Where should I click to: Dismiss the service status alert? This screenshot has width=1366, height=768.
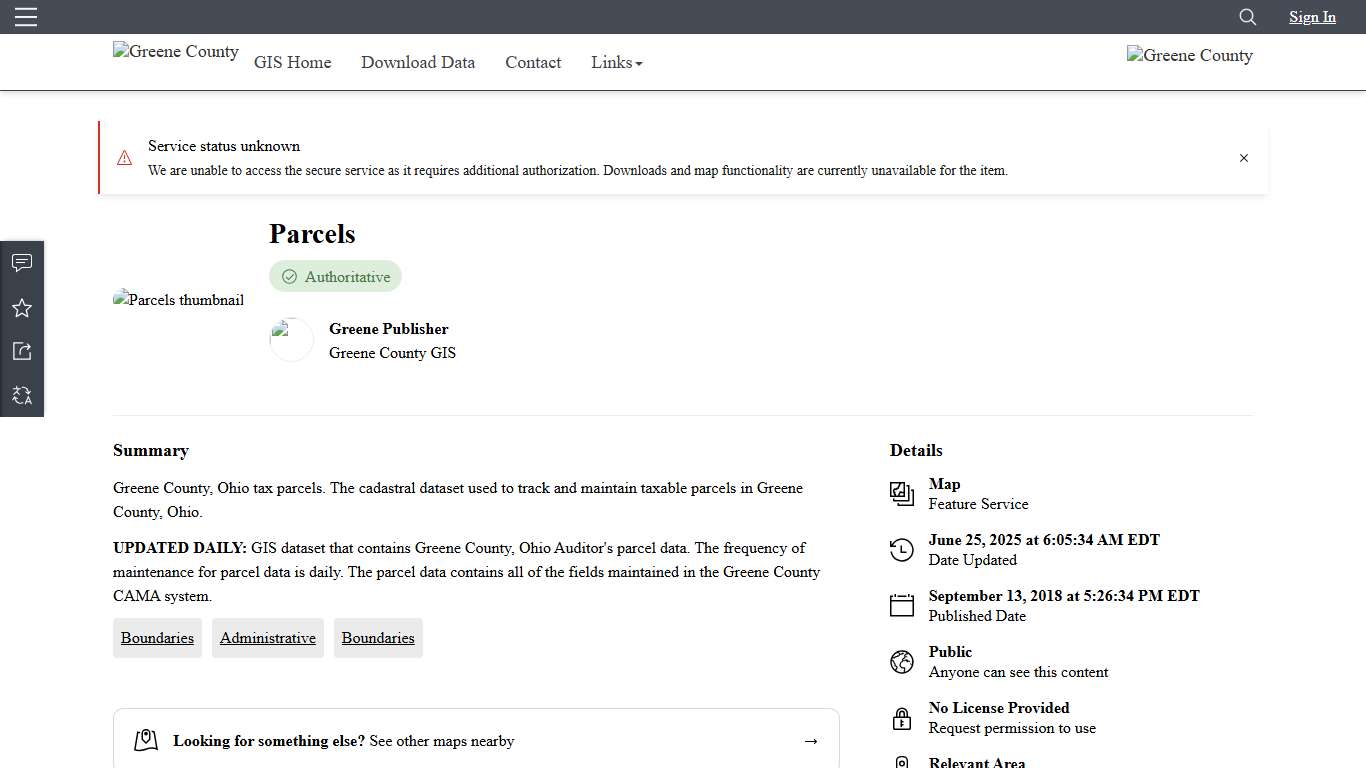tap(1243, 158)
